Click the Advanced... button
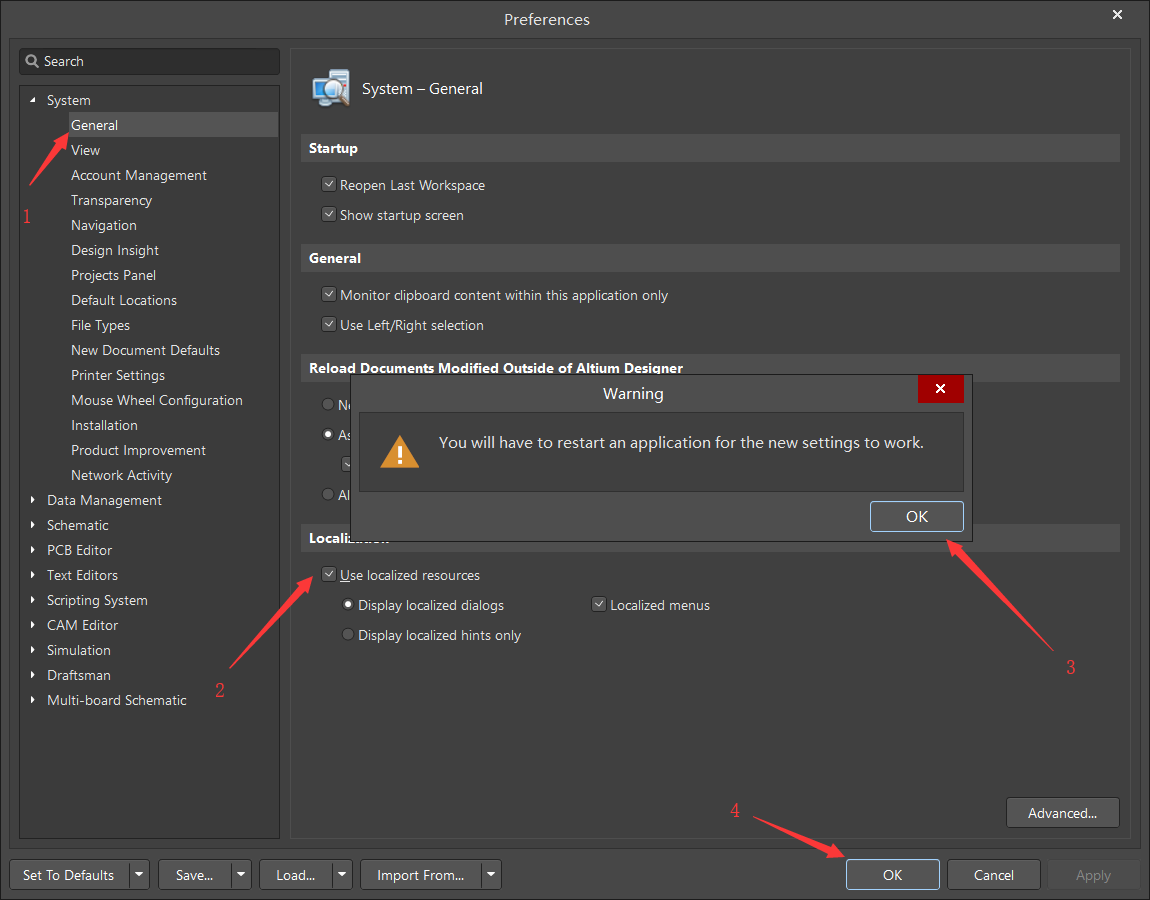This screenshot has width=1150, height=900. coord(1062,813)
